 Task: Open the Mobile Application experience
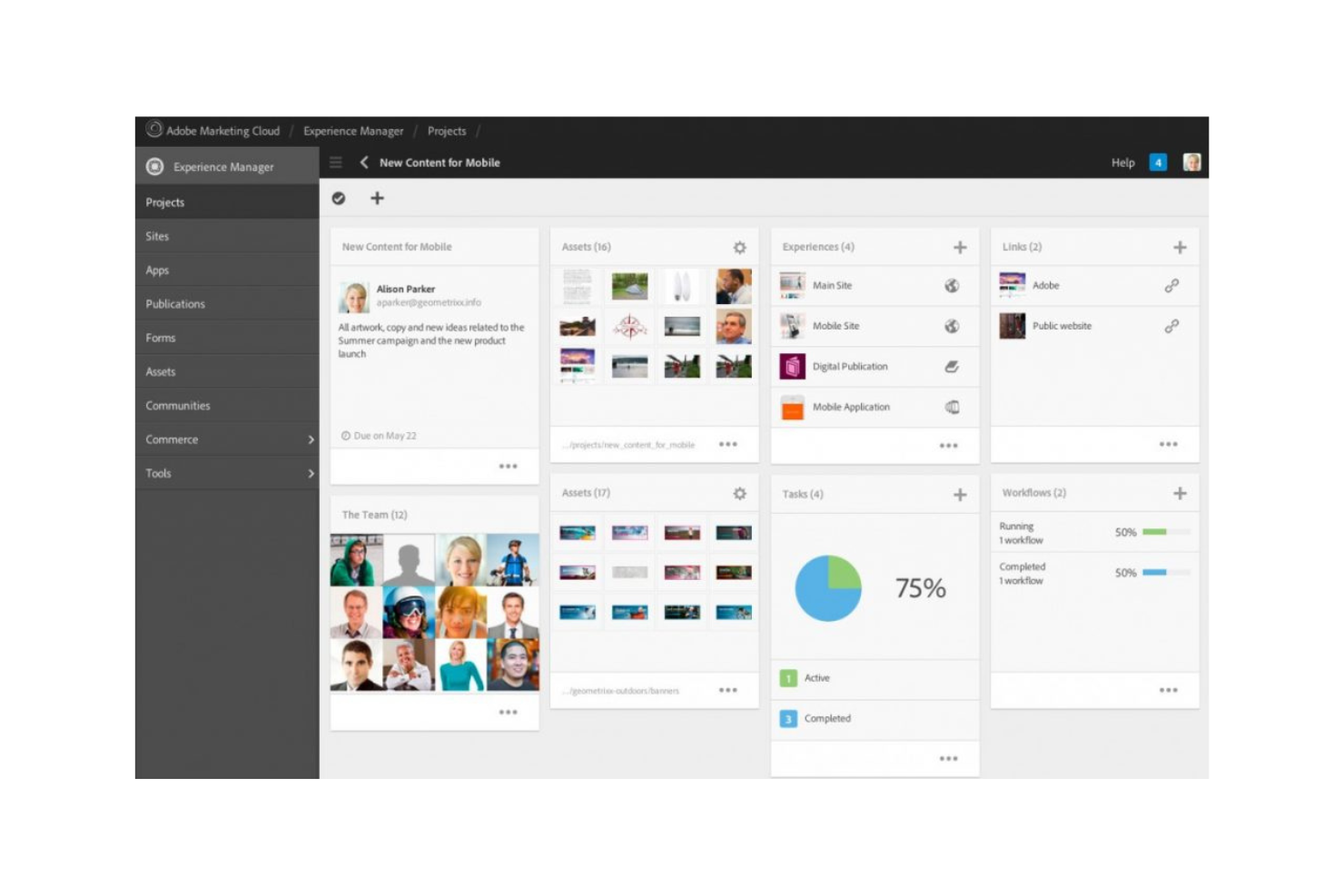pos(875,408)
